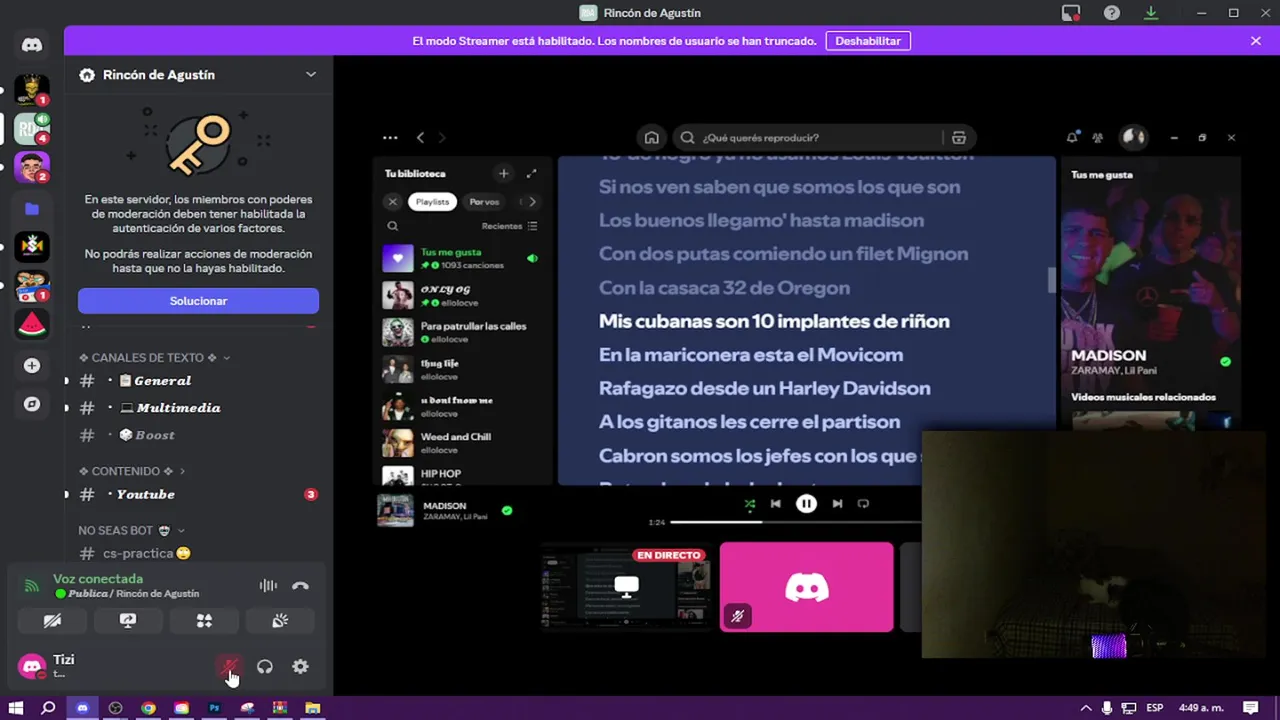The image size is (1280, 720).
Task: Click the EN DIRECTO stream thumbnail
Action: point(625,587)
